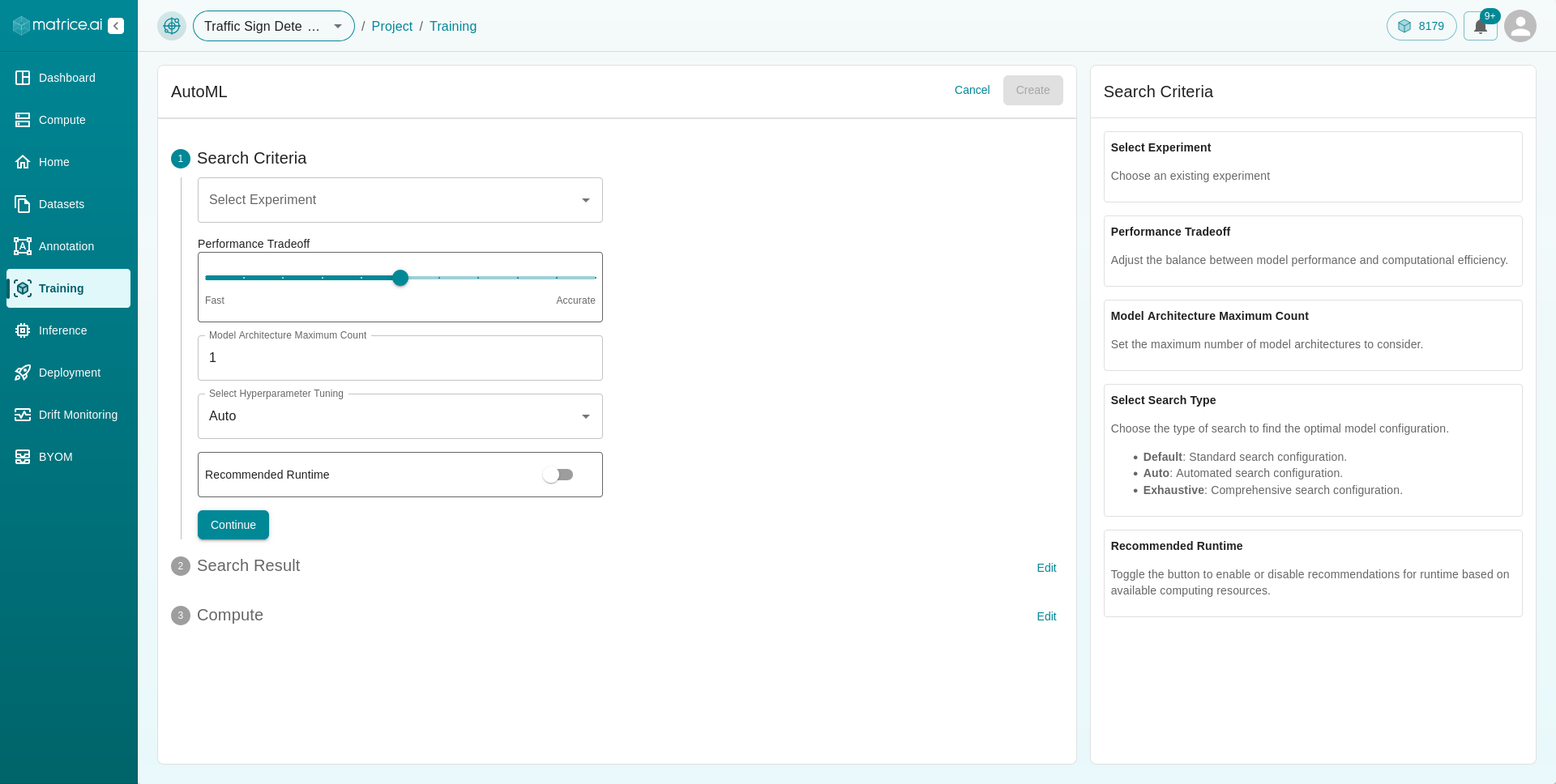Click the Select Experiment help card
This screenshot has height=784, width=1556.
[1313, 167]
